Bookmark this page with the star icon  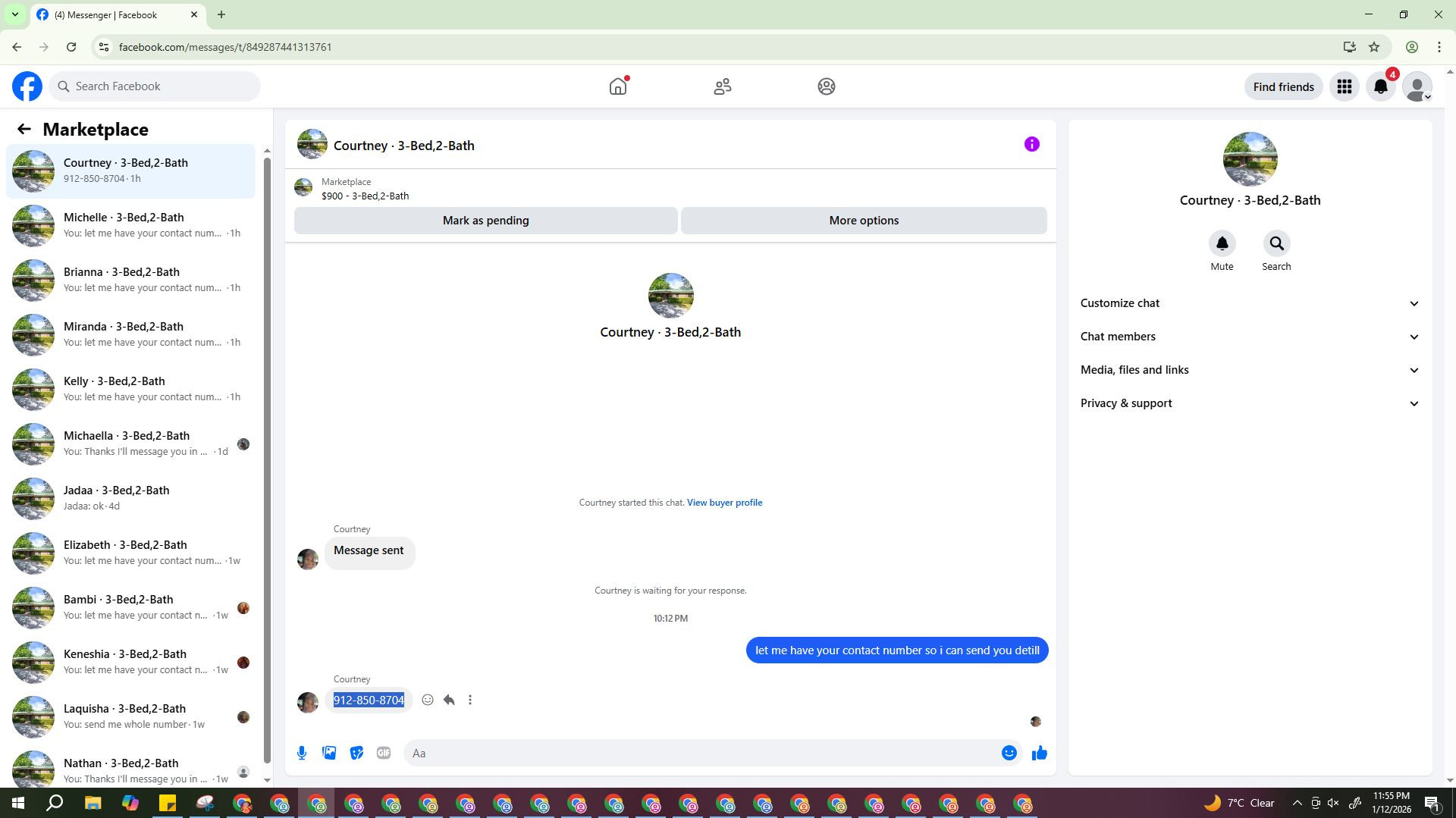1374,47
